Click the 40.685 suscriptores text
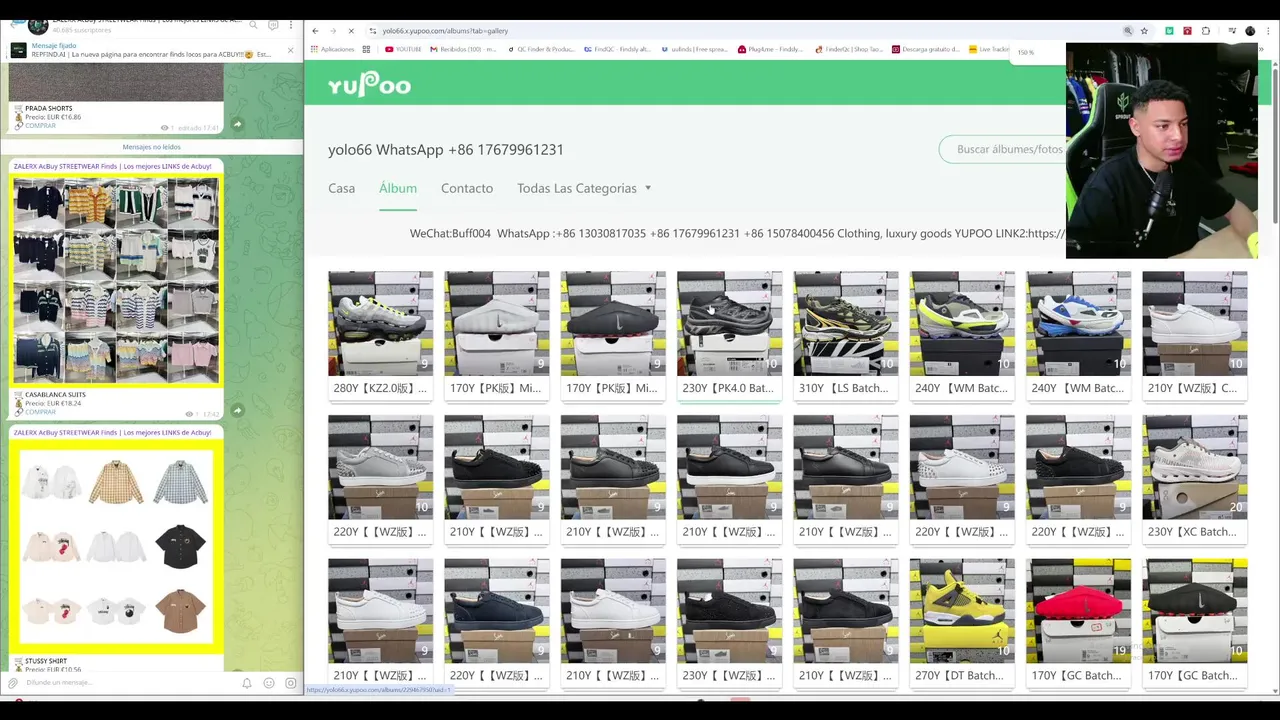This screenshot has height=720, width=1280. point(83,31)
